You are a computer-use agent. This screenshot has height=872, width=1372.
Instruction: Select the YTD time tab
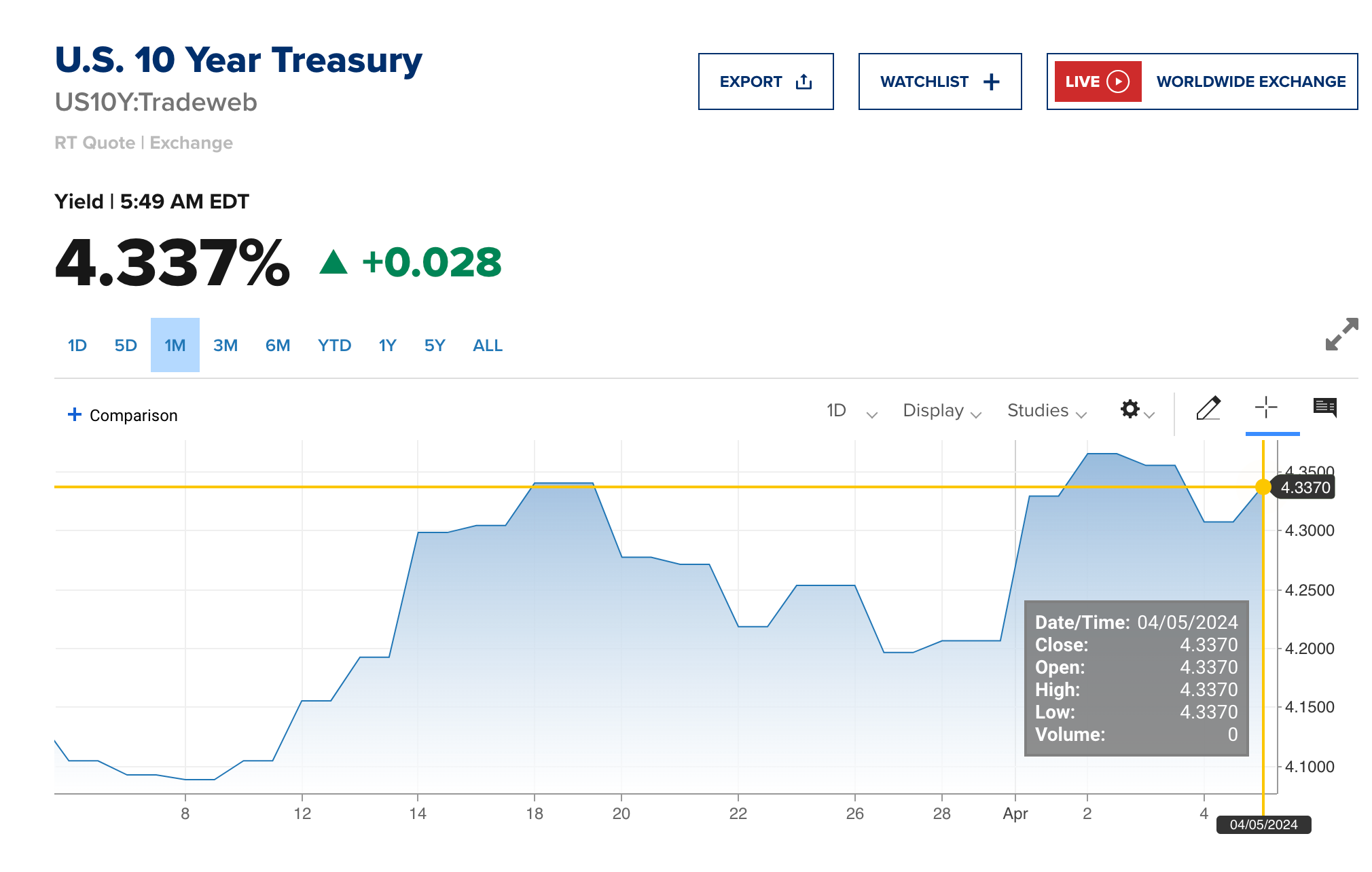coord(334,345)
